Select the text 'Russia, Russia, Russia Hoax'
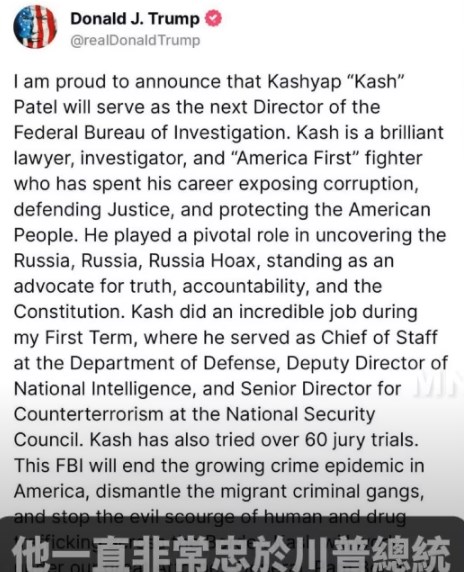 tap(135, 261)
